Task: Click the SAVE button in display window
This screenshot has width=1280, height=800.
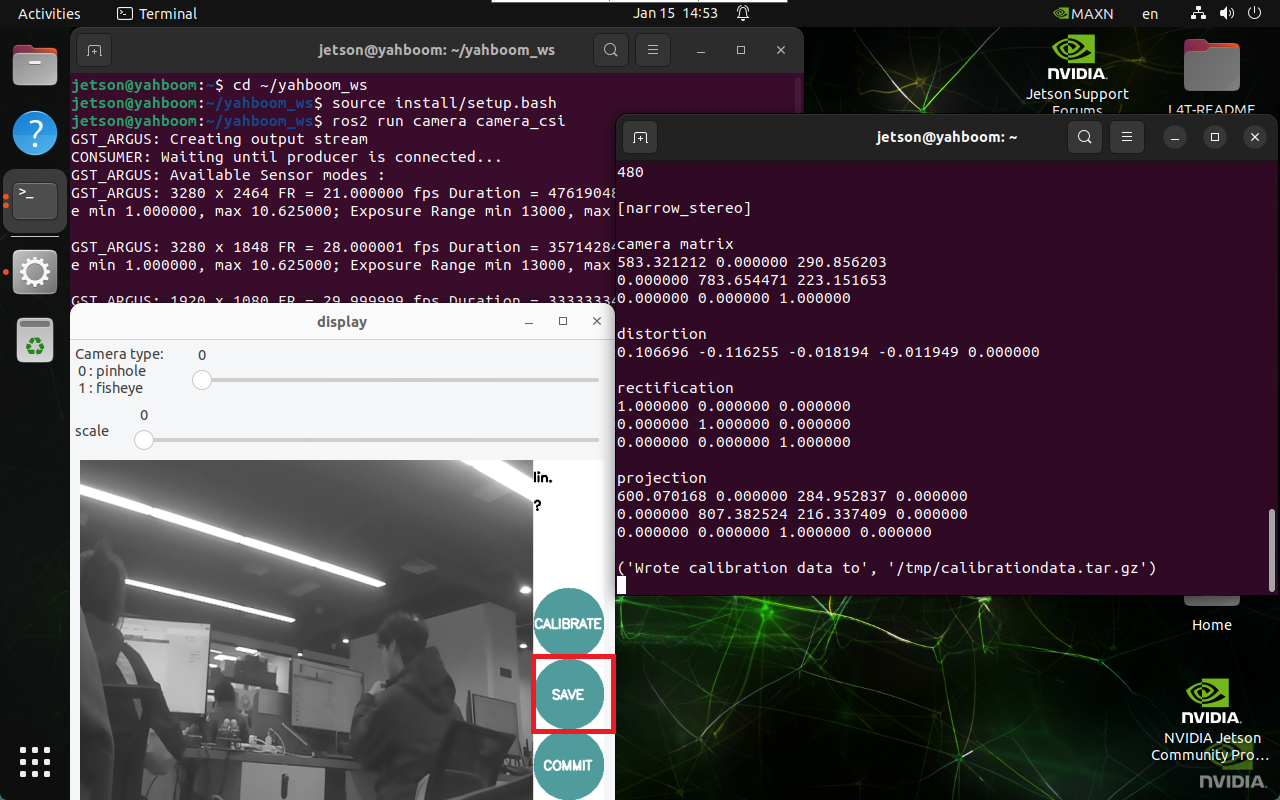Action: coord(568,694)
